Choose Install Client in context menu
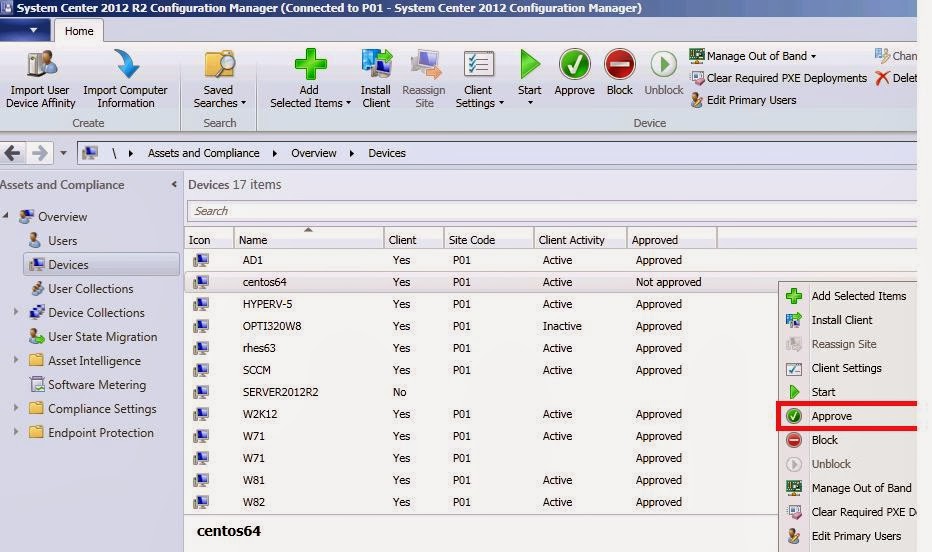This screenshot has width=932, height=552. pyautogui.click(x=849, y=320)
